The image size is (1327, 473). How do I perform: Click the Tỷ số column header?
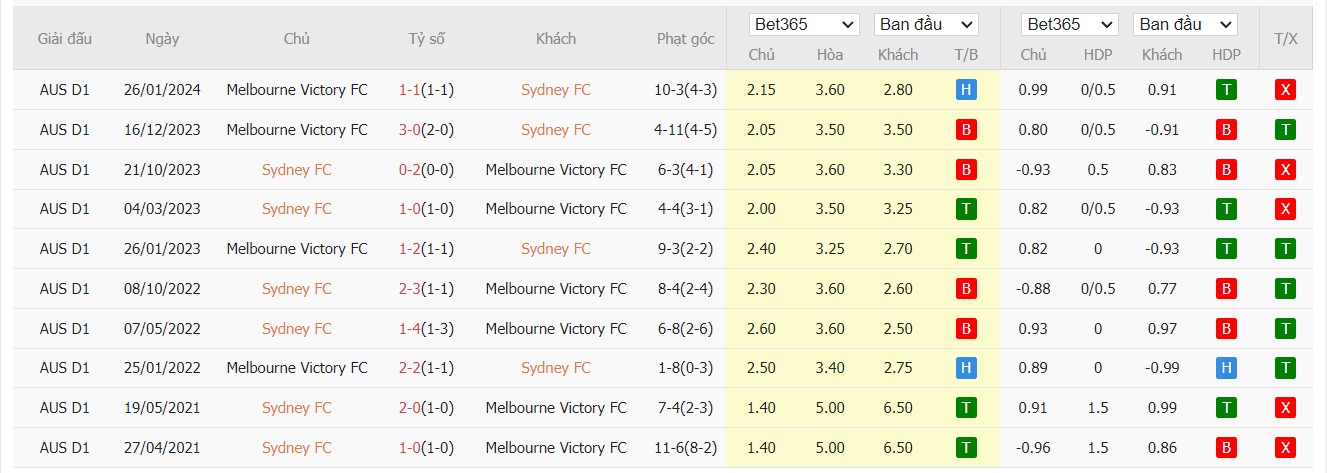(427, 39)
